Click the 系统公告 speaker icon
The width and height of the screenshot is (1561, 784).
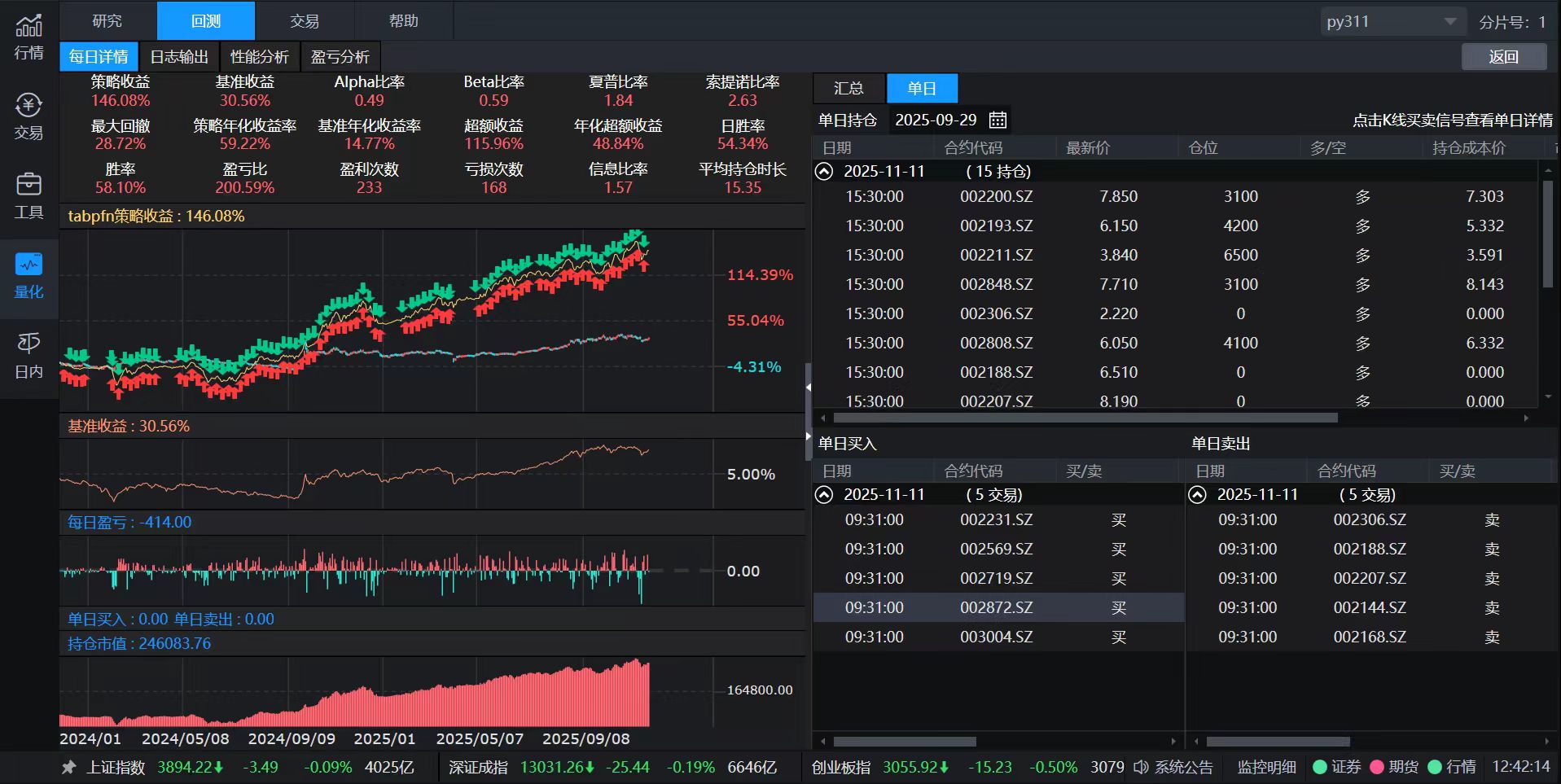click(1140, 766)
